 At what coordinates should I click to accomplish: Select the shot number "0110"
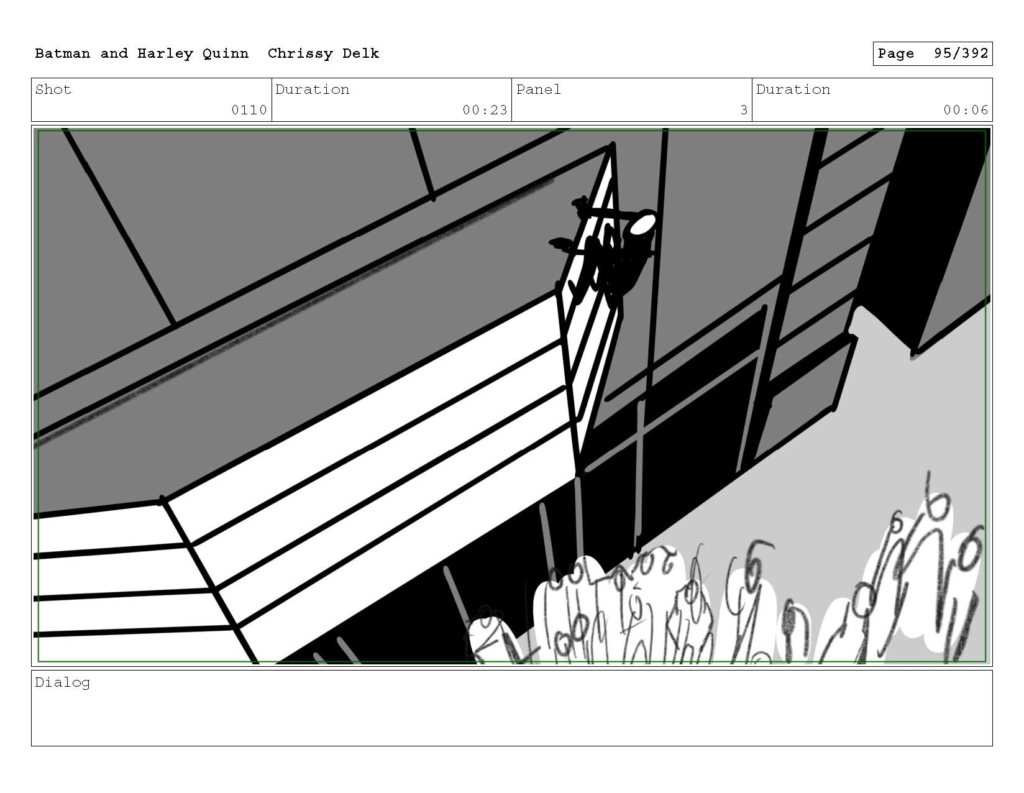[249, 110]
